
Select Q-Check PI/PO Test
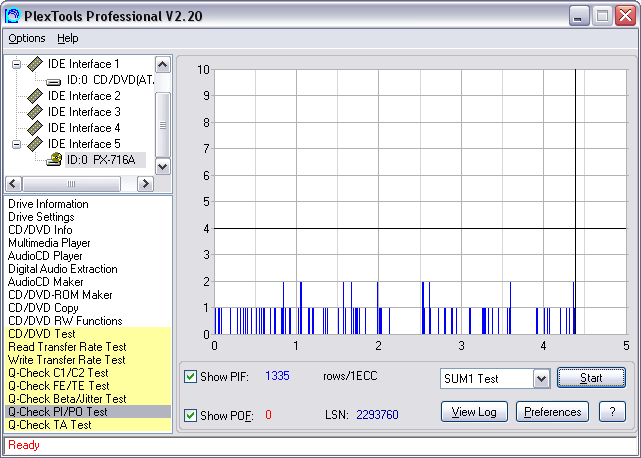[88, 412]
